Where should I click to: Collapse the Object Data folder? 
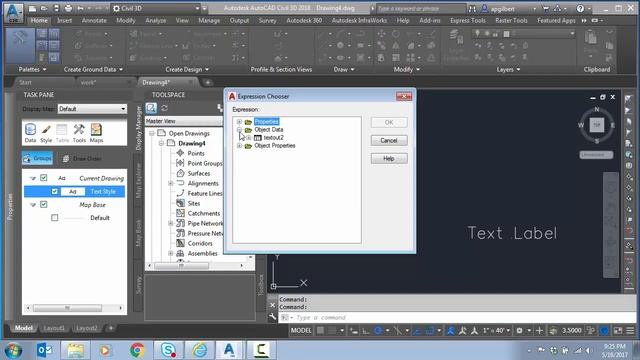coord(239,129)
